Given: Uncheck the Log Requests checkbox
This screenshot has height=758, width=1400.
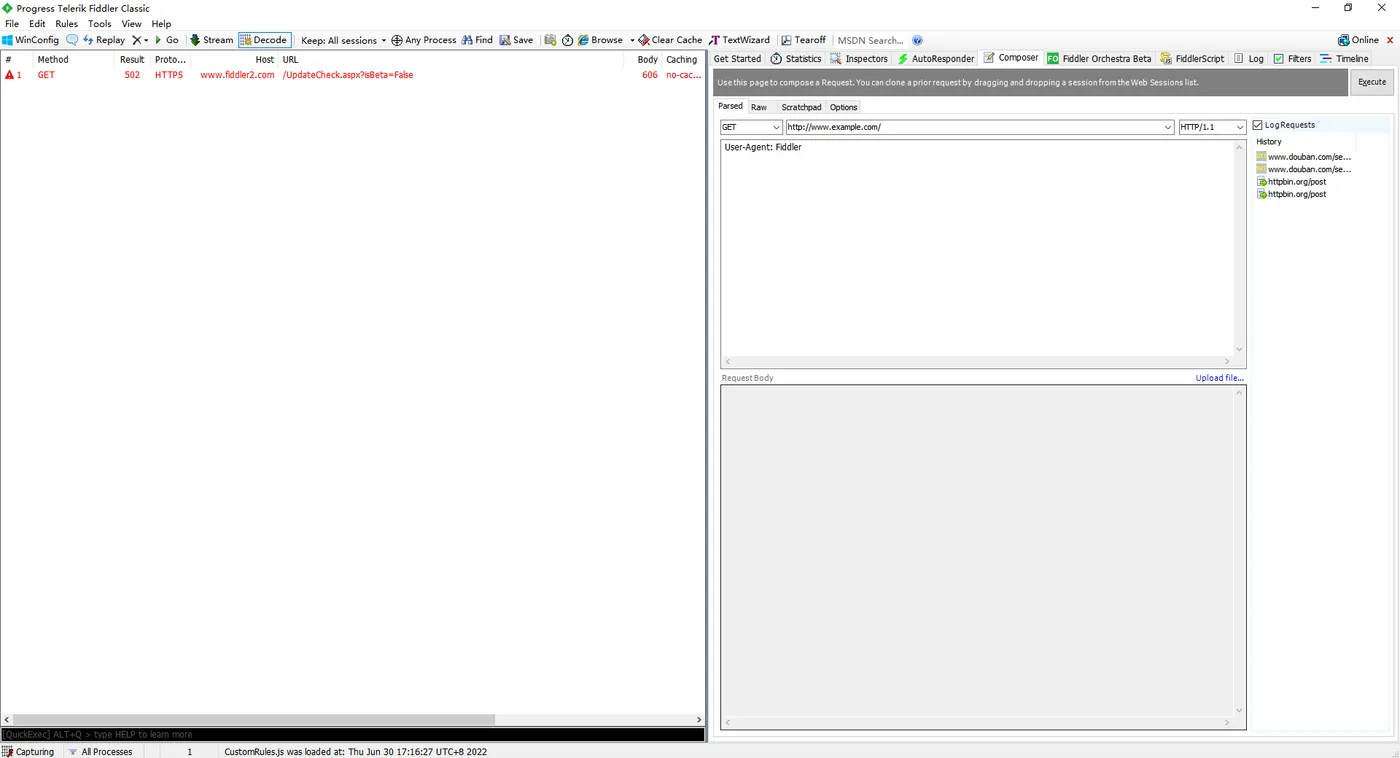Looking at the screenshot, I should click(1258, 125).
